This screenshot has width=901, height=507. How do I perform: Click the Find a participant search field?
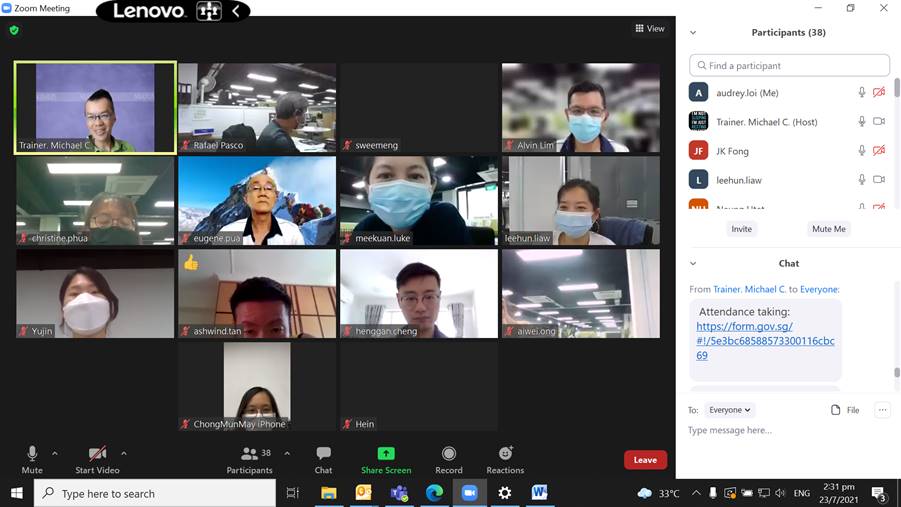click(789, 66)
